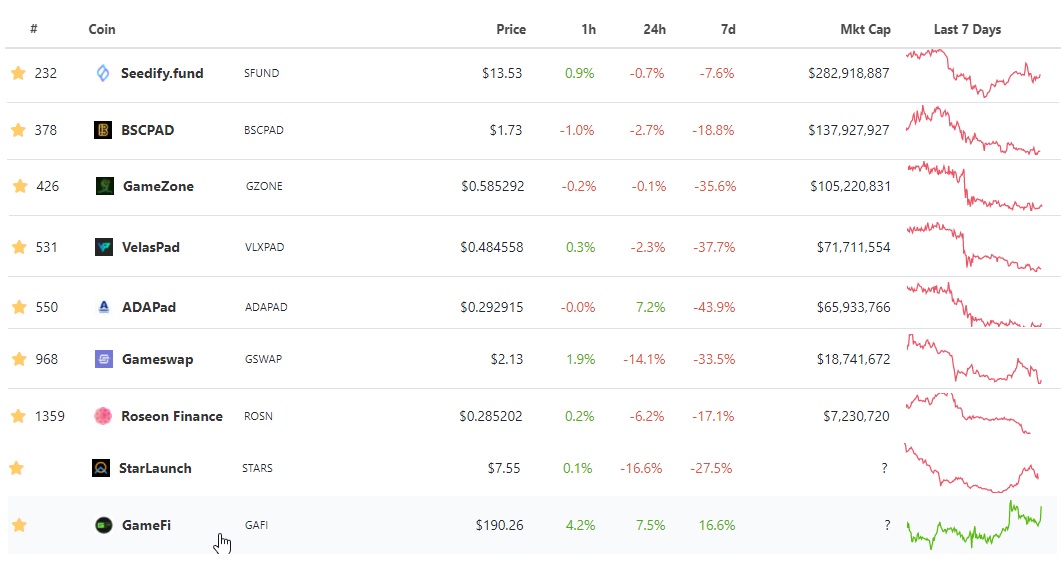1061x568 pixels.
Task: Toggle StarLaunch favorite star
Action: (16, 468)
